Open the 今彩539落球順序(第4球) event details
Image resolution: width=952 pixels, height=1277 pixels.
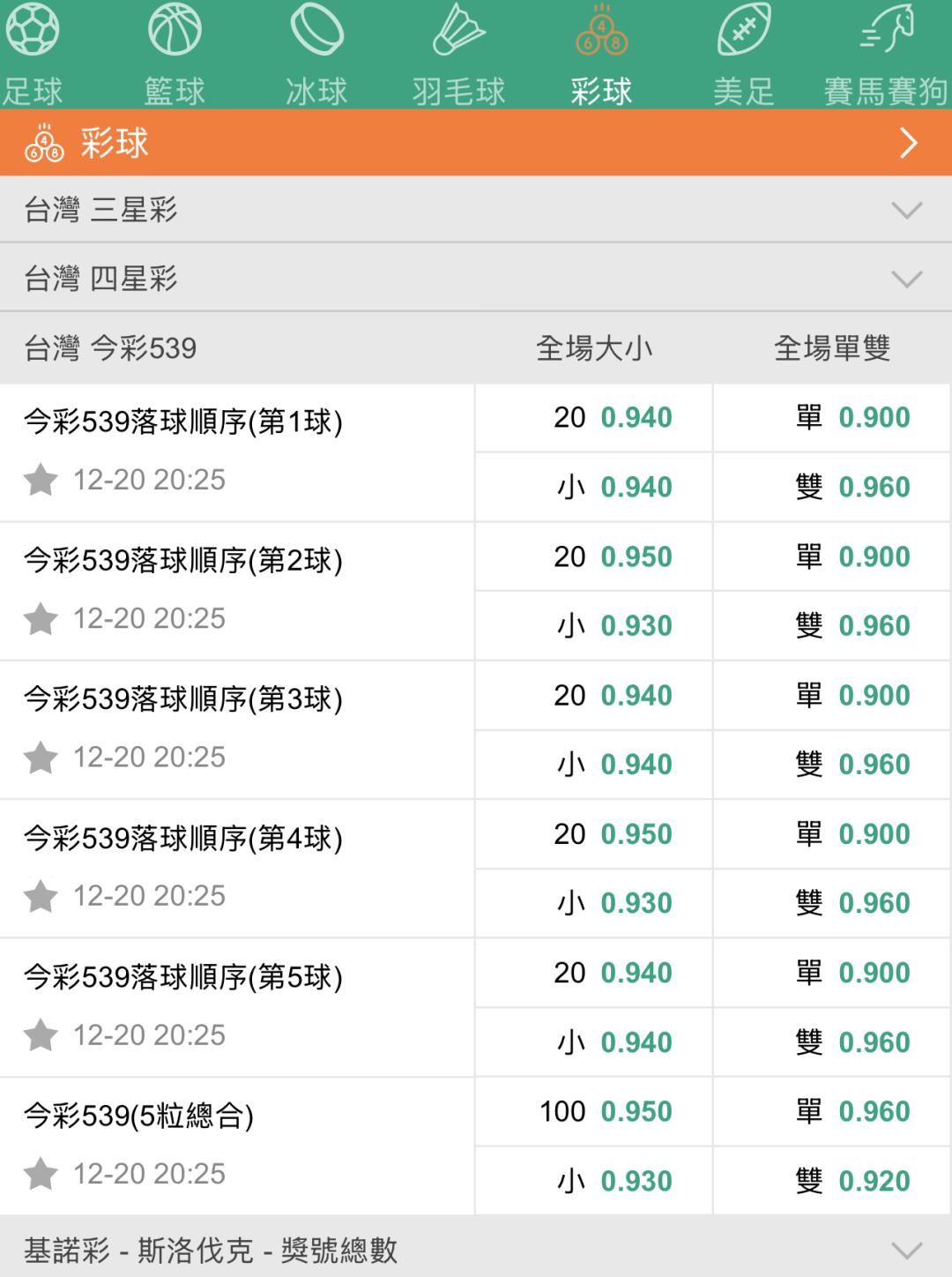pyautogui.click(x=183, y=838)
